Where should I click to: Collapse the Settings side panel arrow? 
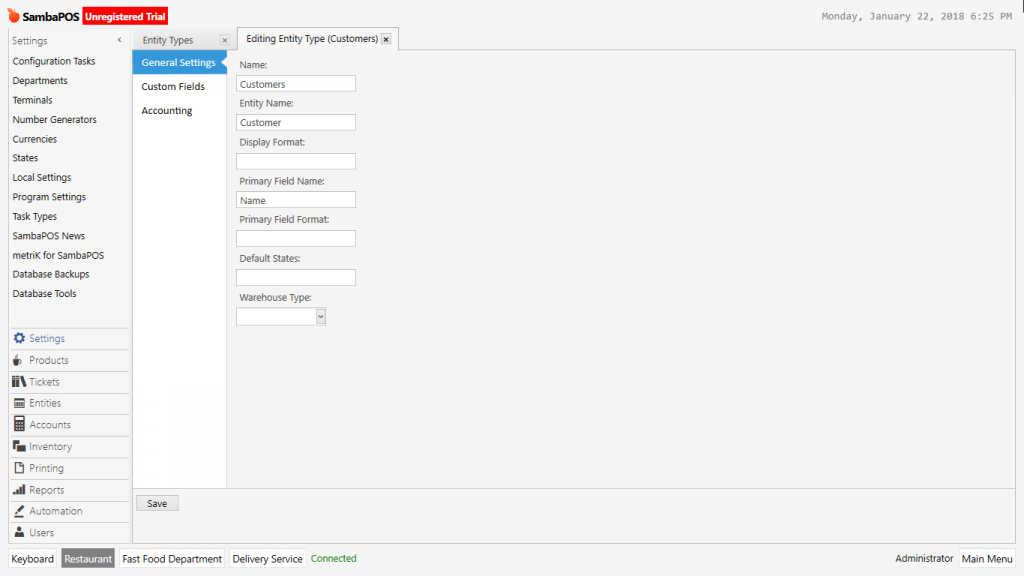[x=120, y=40]
